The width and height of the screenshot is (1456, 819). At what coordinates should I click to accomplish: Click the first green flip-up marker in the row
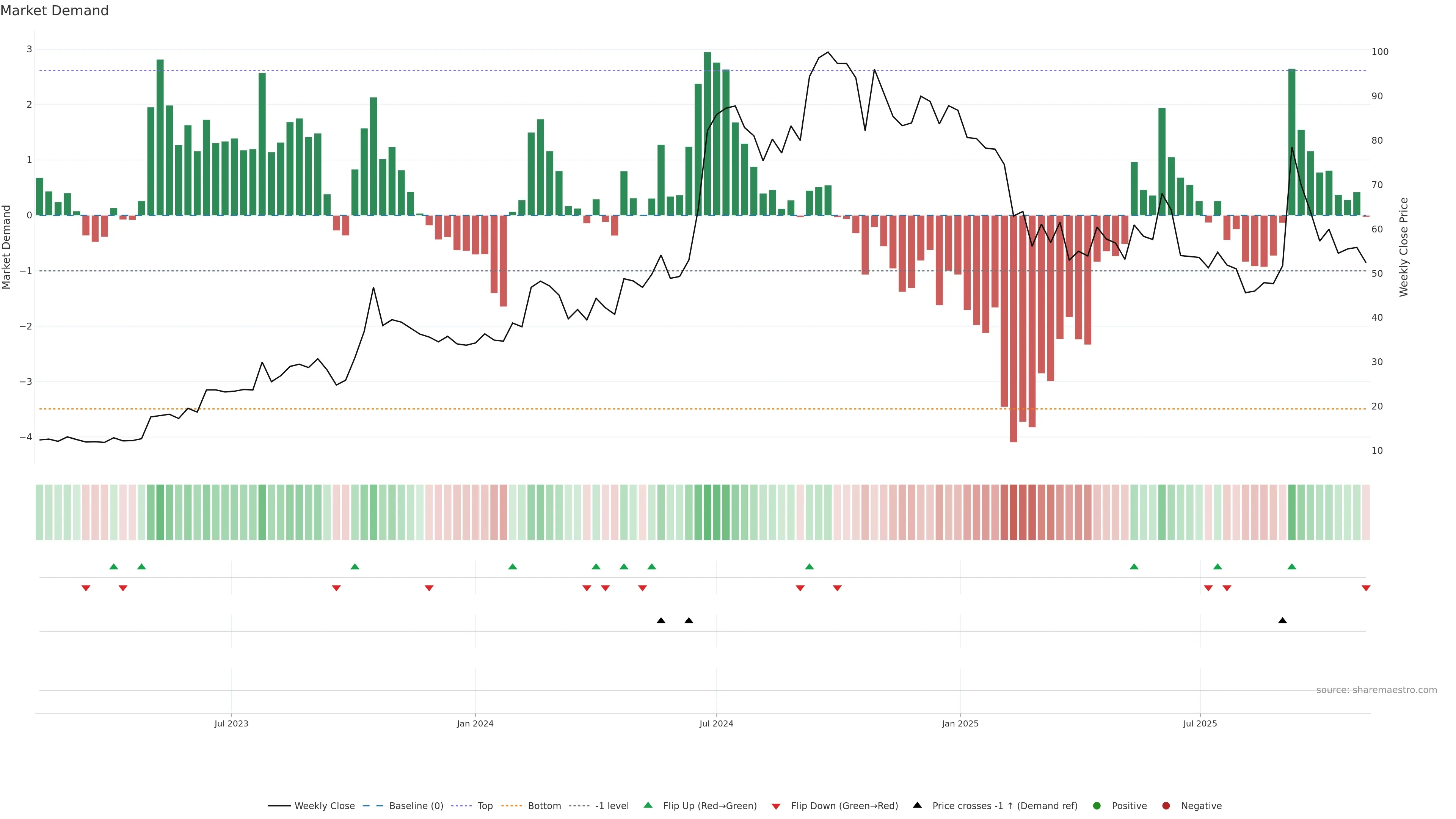click(x=114, y=566)
